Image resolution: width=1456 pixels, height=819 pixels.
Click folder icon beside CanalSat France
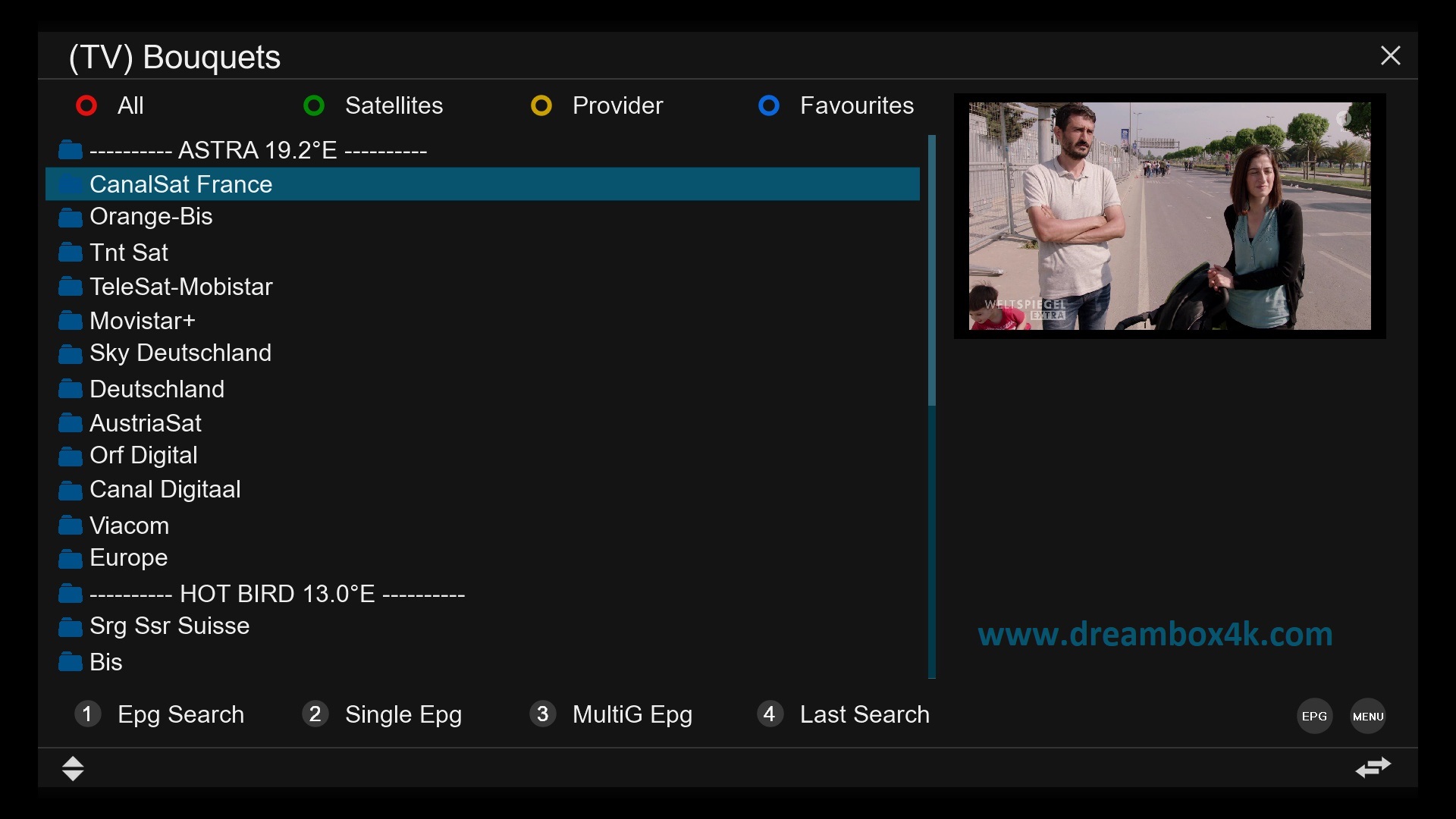tap(71, 184)
